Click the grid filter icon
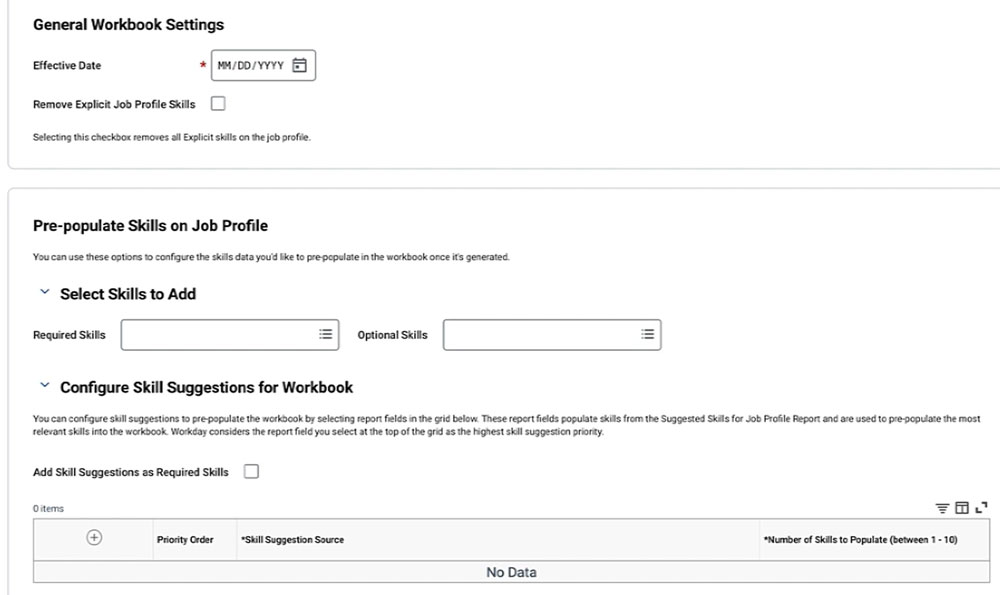Viewport: 1000px width, 595px height. (942, 508)
